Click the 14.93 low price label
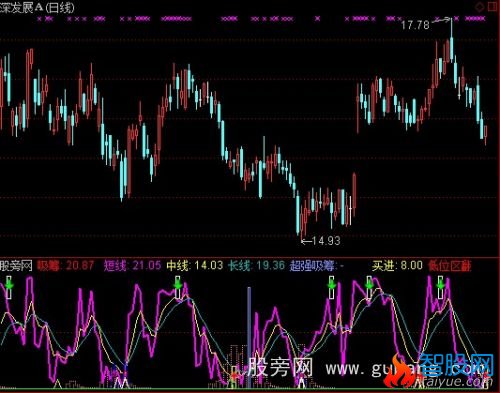500x393 pixels. click(x=326, y=241)
